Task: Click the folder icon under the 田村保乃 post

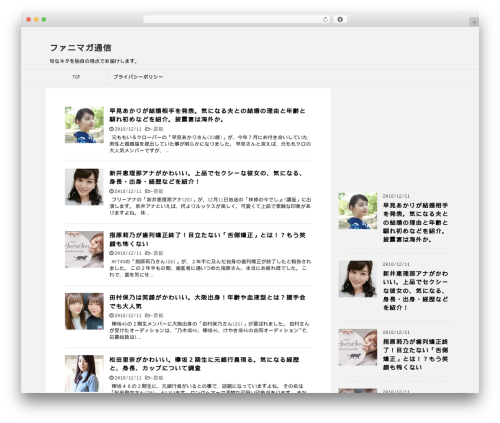Action: click(147, 316)
